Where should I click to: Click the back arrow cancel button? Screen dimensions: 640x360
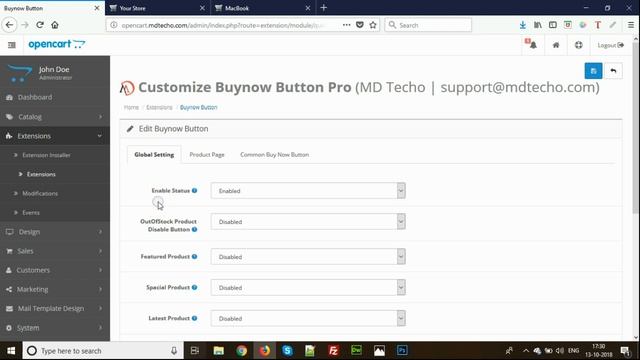point(613,71)
